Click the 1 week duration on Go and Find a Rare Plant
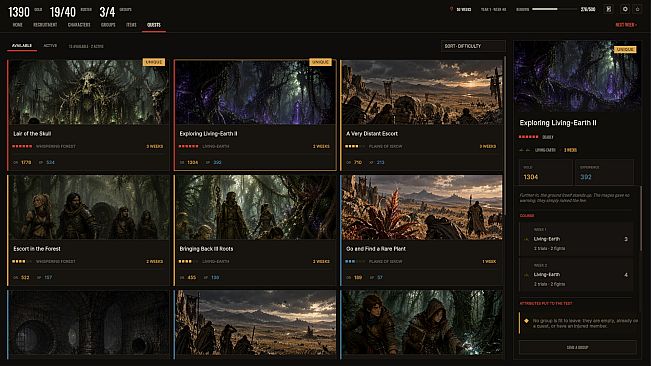The width and height of the screenshot is (651, 366). [489, 261]
